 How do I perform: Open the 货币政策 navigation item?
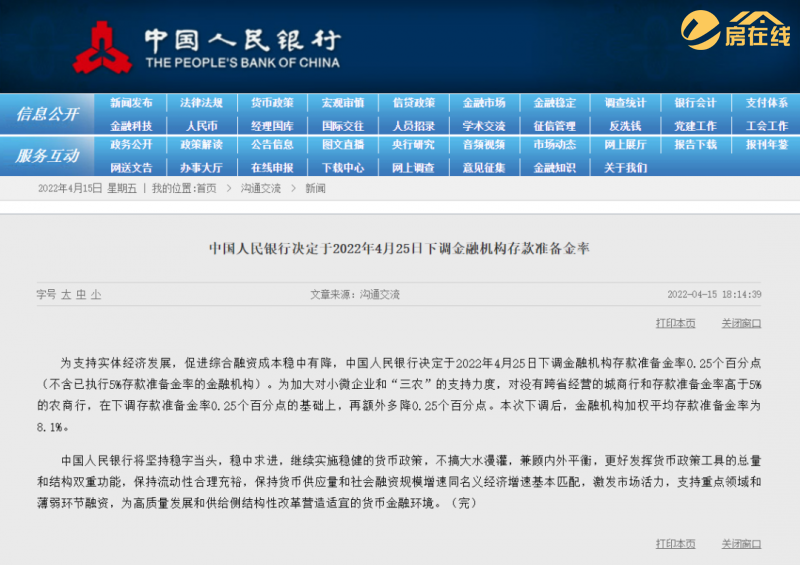(272, 103)
